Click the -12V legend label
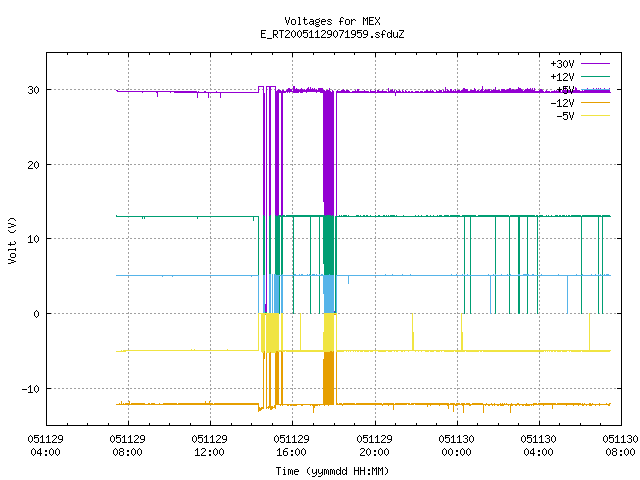The image size is (640, 480). (562, 103)
